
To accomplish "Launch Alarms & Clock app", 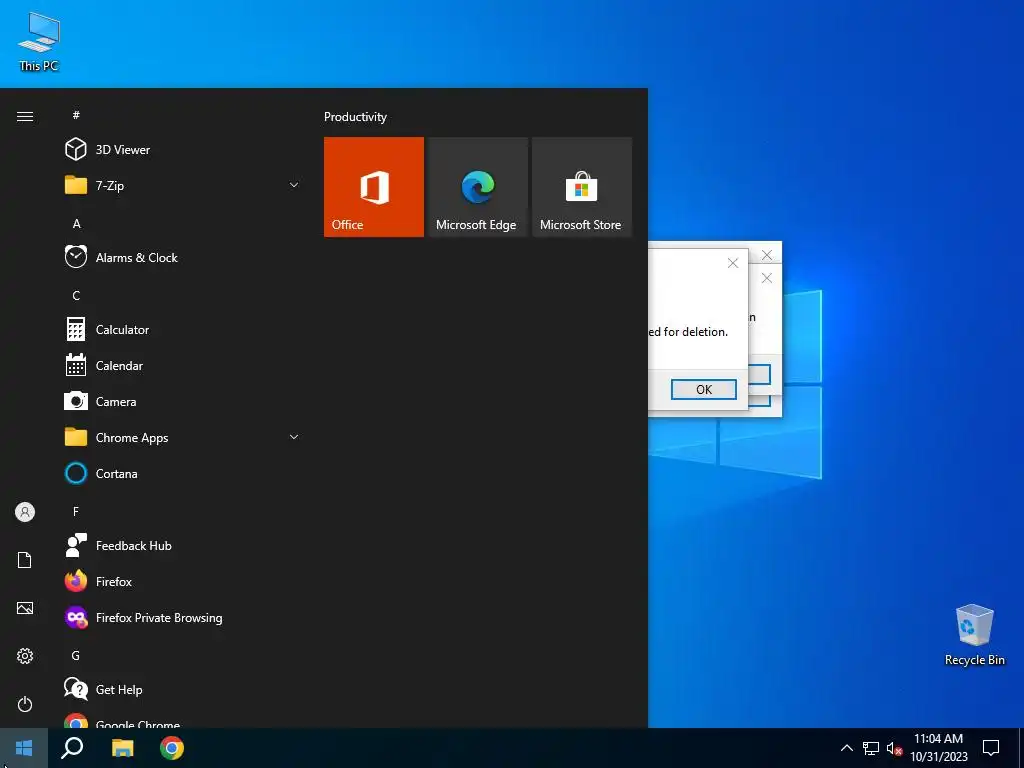I will pos(183,257).
